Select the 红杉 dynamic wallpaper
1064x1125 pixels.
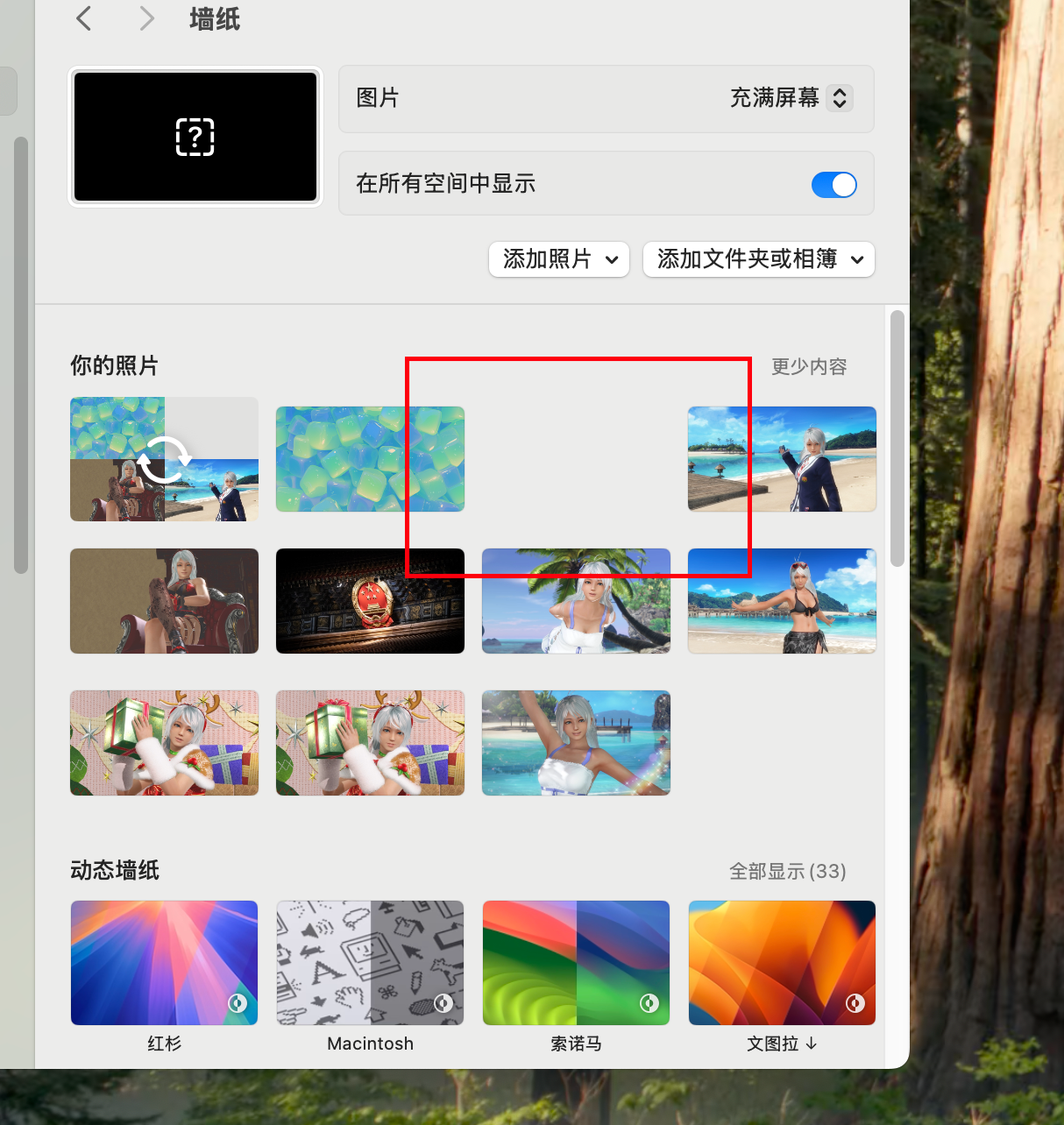pos(164,963)
